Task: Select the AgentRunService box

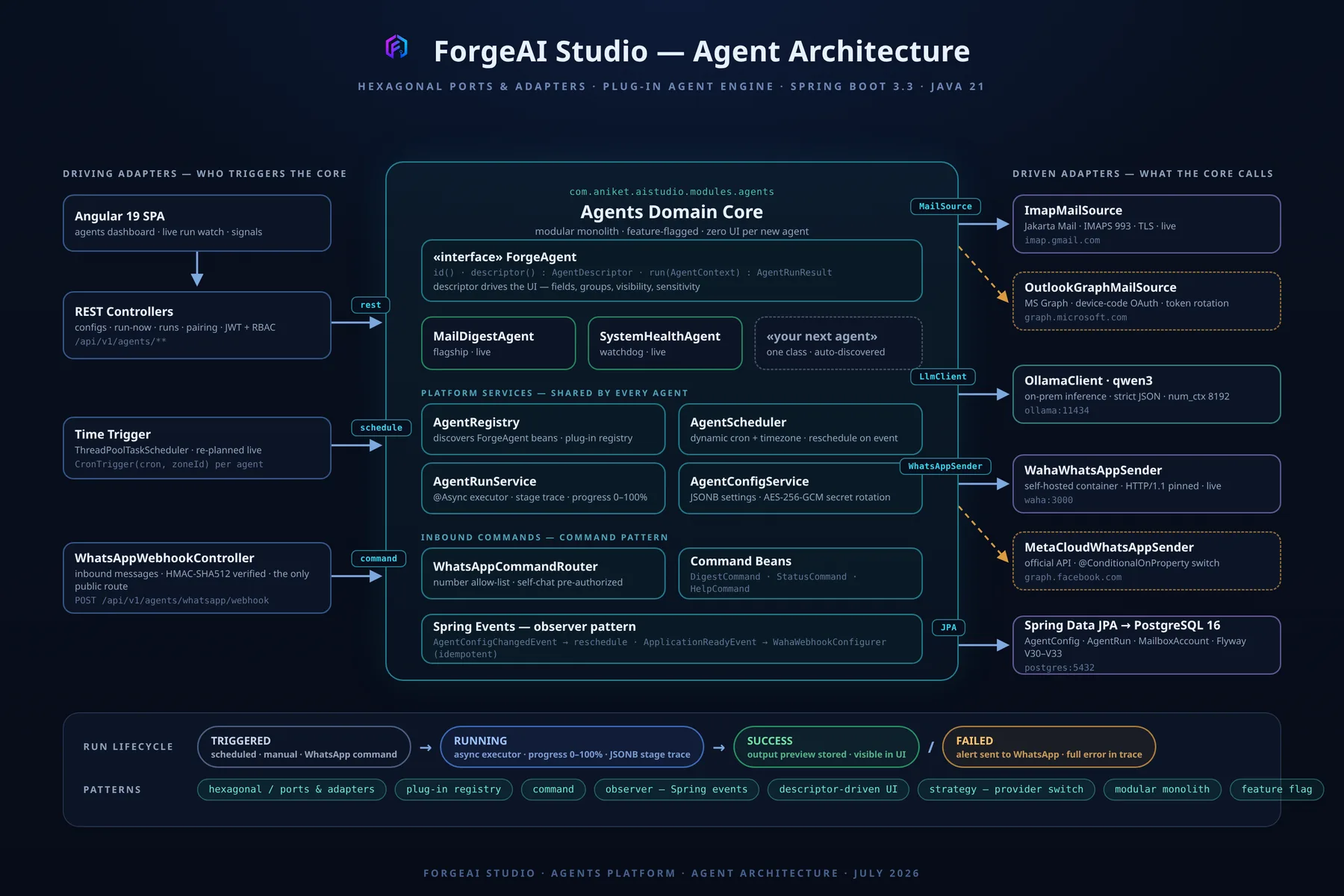Action: (544, 488)
